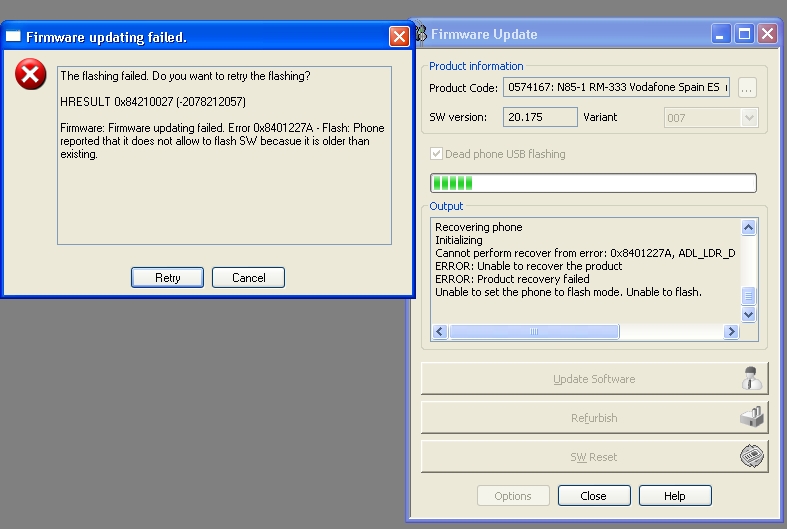This screenshot has height=529, width=787.
Task: Toggle the Dead phone USB flashing checkbox
Action: point(436,154)
